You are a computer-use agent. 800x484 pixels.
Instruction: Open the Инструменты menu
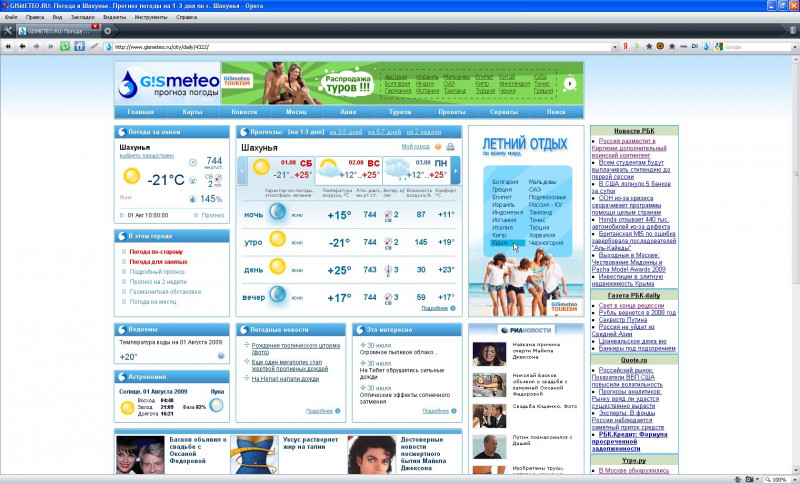[151, 17]
